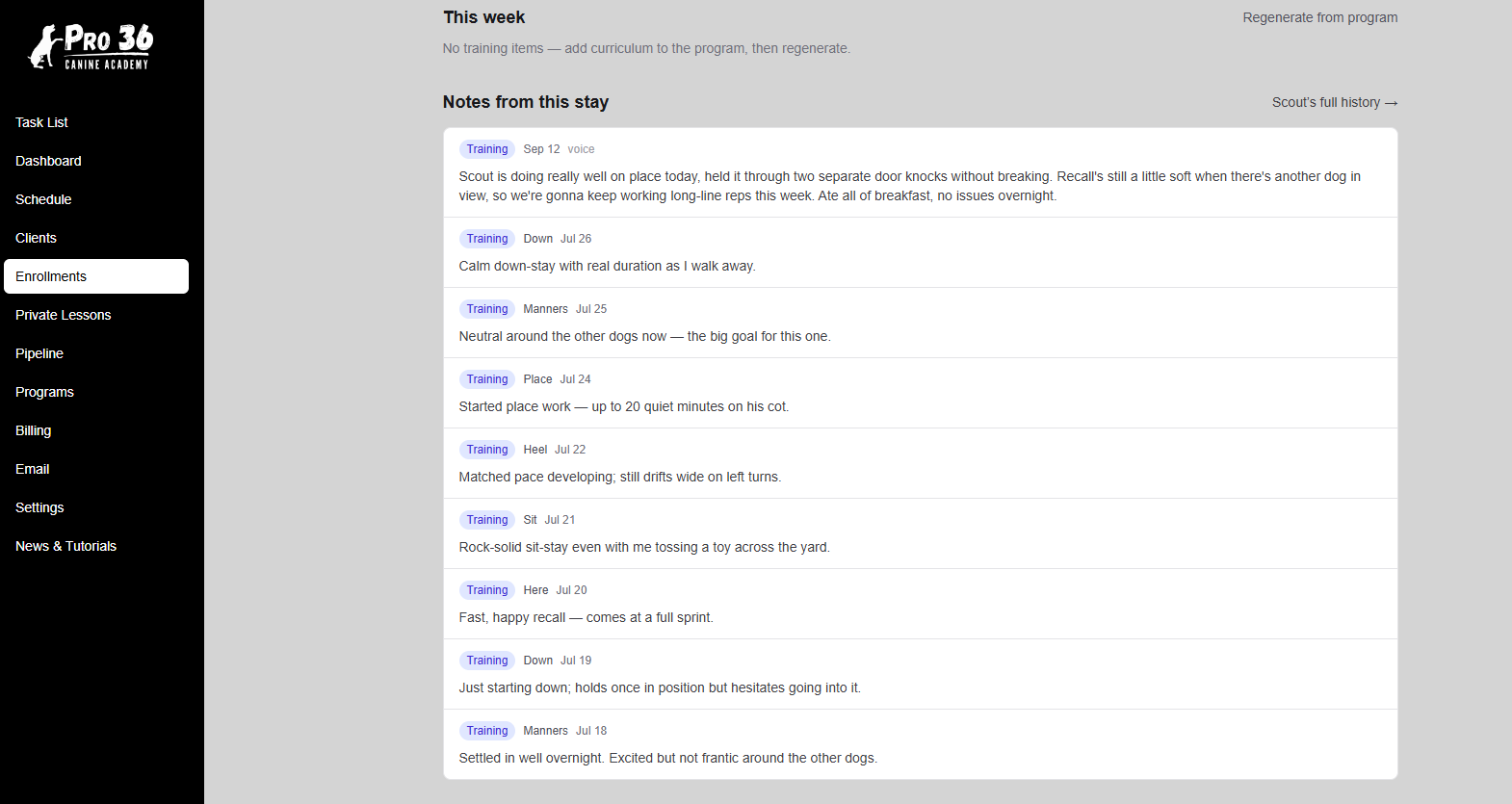The width and height of the screenshot is (1512, 804).
Task: Click the 'No training items' message
Action: (646, 48)
